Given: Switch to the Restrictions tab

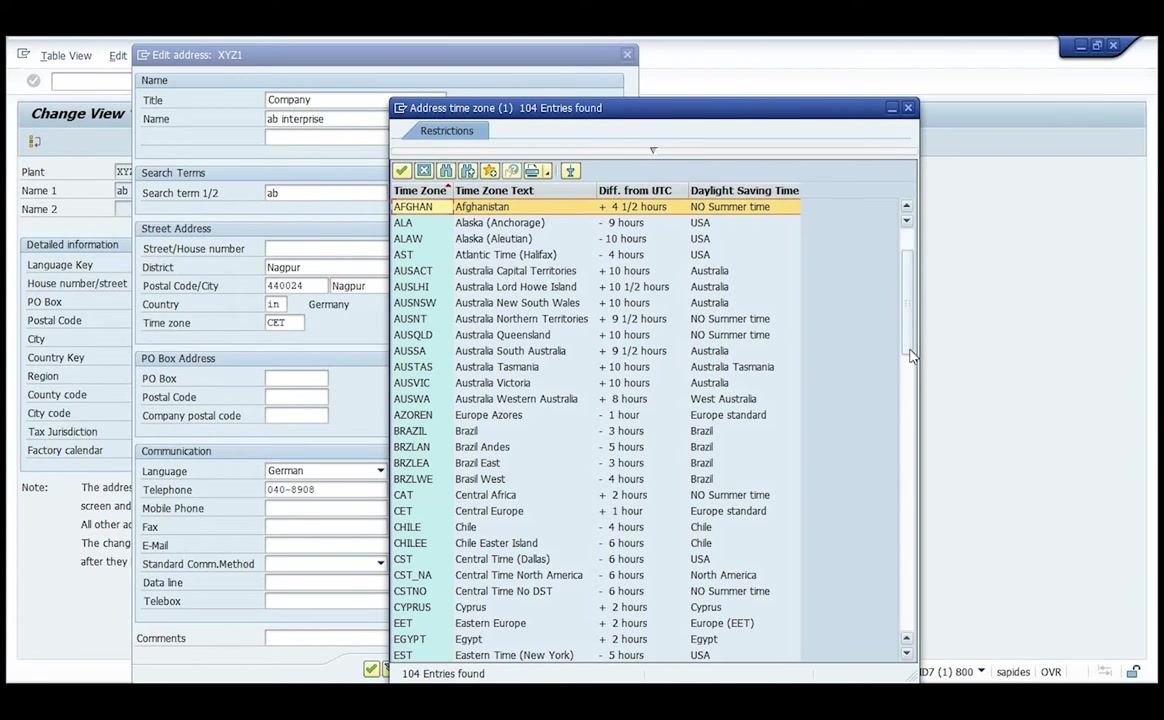Looking at the screenshot, I should (446, 131).
